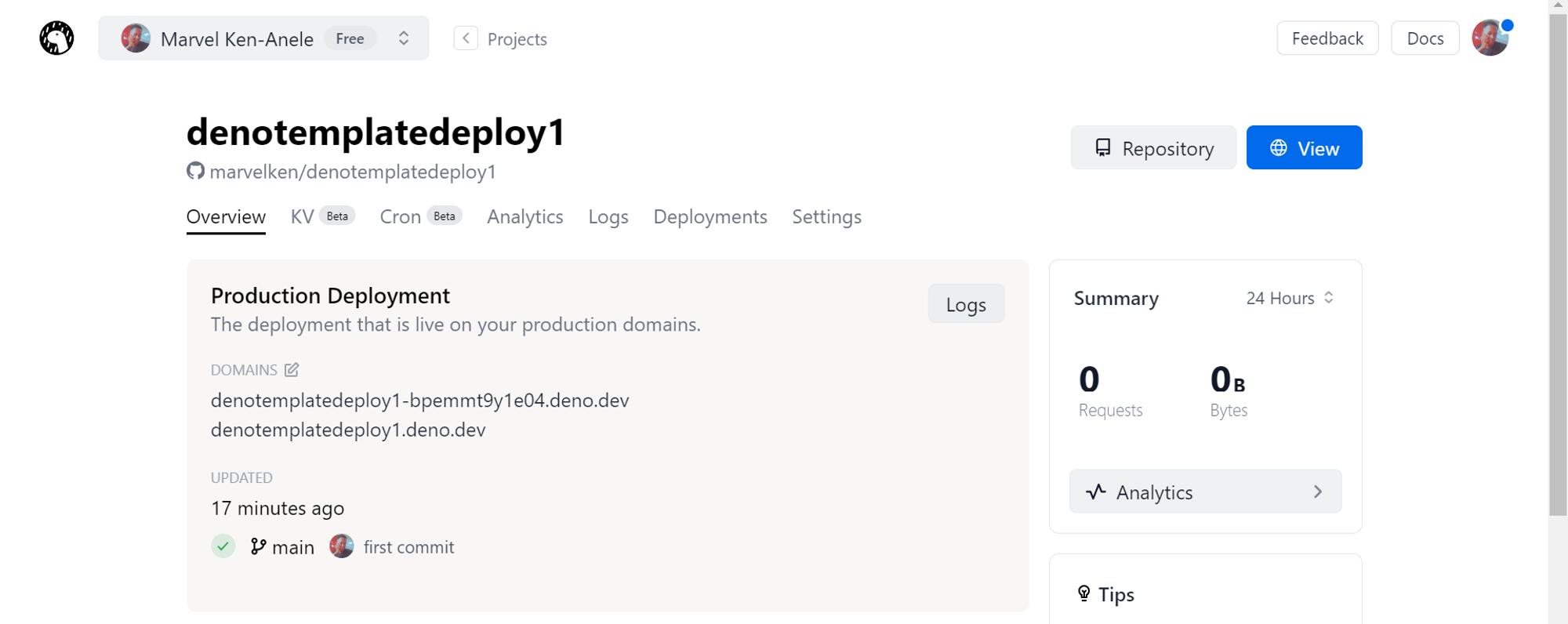Click the Marvel Ken-Anele avatar in switcher
Viewport: 1568px width, 624px height.
point(135,38)
